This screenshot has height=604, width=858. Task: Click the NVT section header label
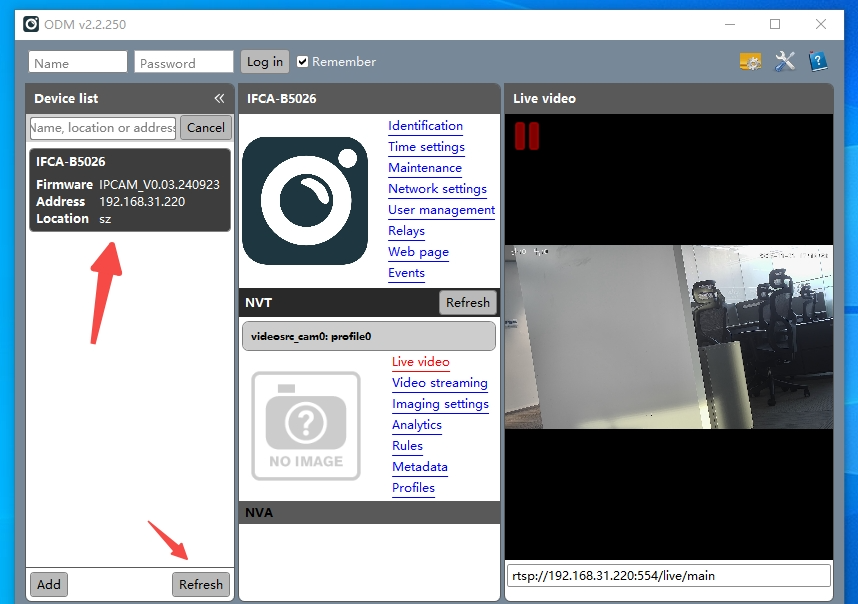tap(258, 303)
